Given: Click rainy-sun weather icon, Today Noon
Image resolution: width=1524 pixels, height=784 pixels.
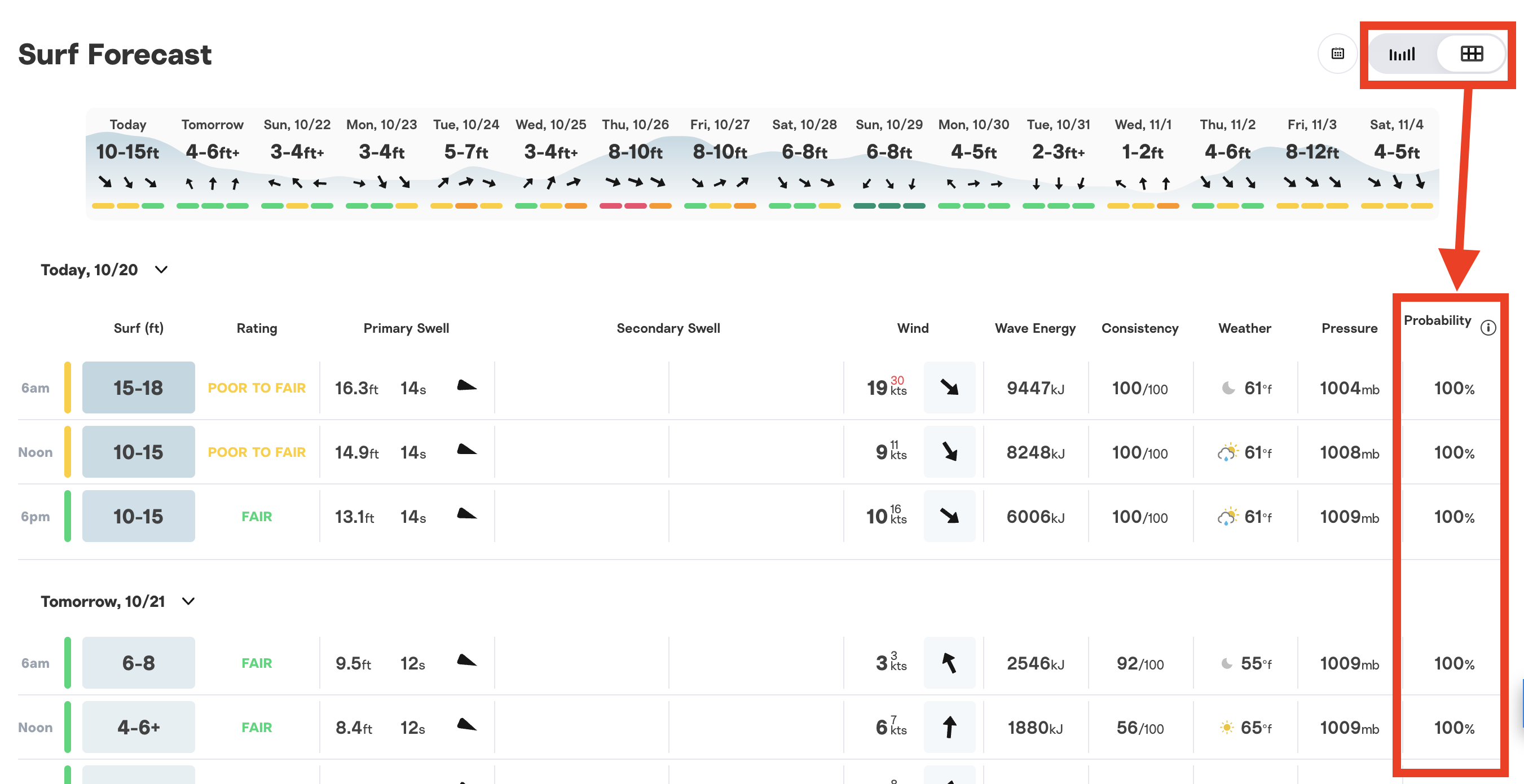Looking at the screenshot, I should [x=1227, y=452].
